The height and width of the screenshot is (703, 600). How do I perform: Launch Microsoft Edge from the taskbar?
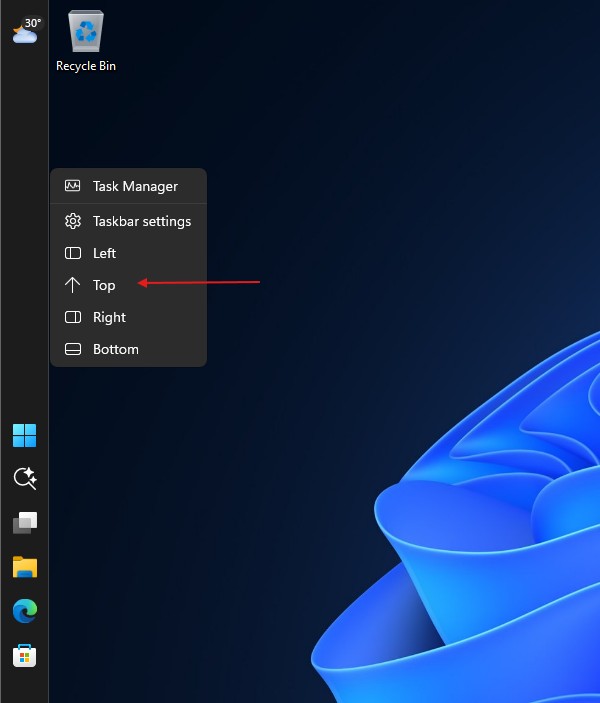25,611
